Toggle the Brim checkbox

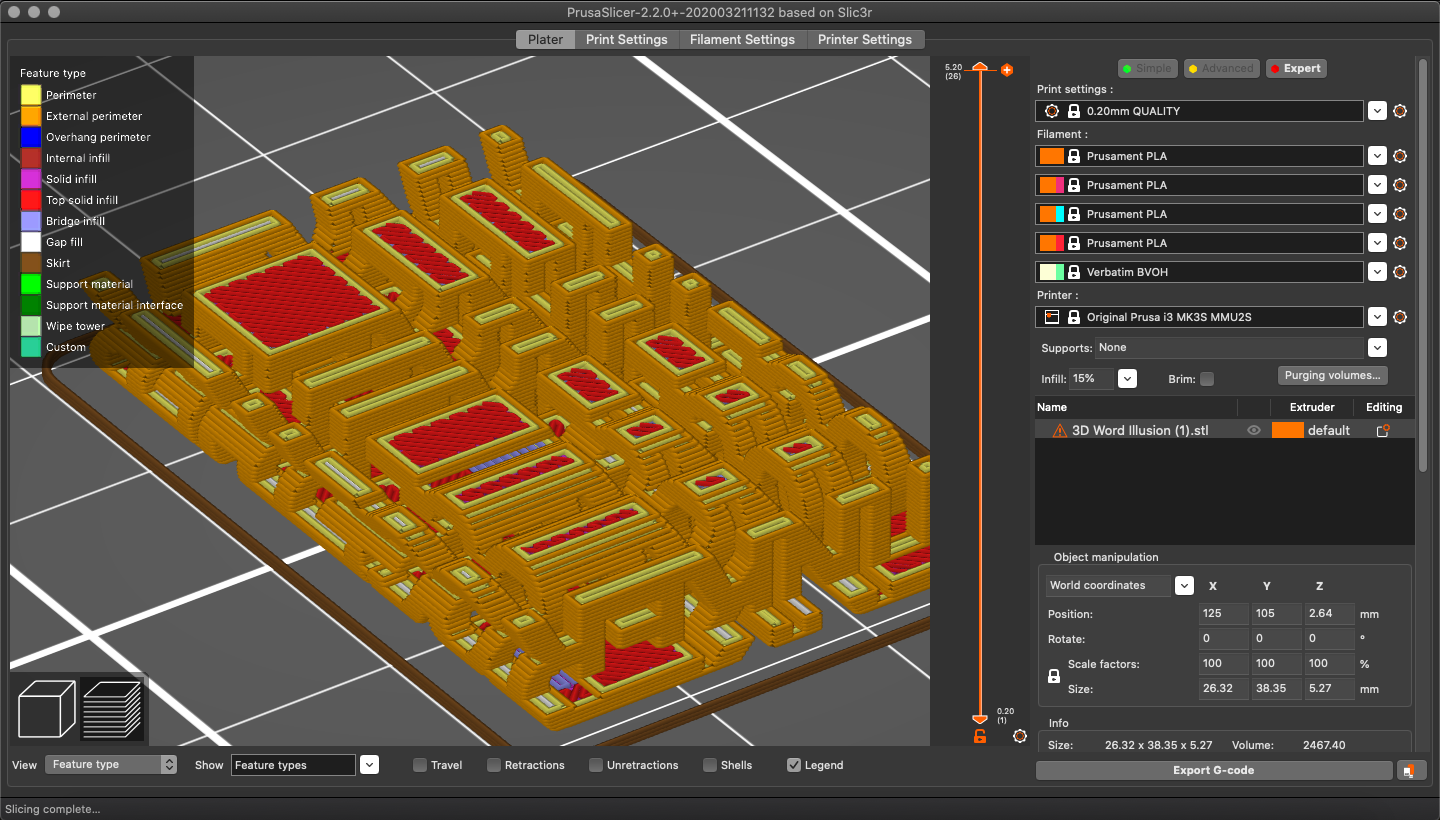pyautogui.click(x=1207, y=379)
